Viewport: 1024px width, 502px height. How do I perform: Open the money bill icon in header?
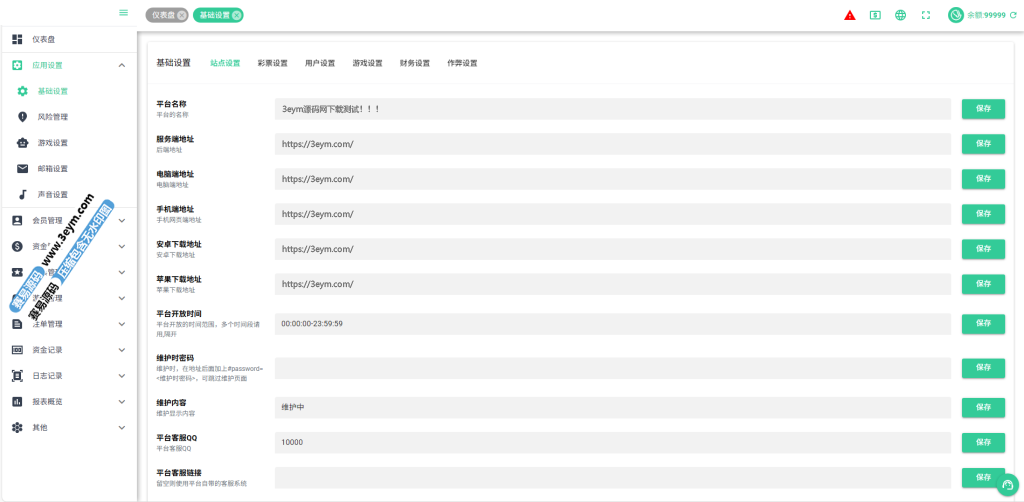[x=875, y=15]
